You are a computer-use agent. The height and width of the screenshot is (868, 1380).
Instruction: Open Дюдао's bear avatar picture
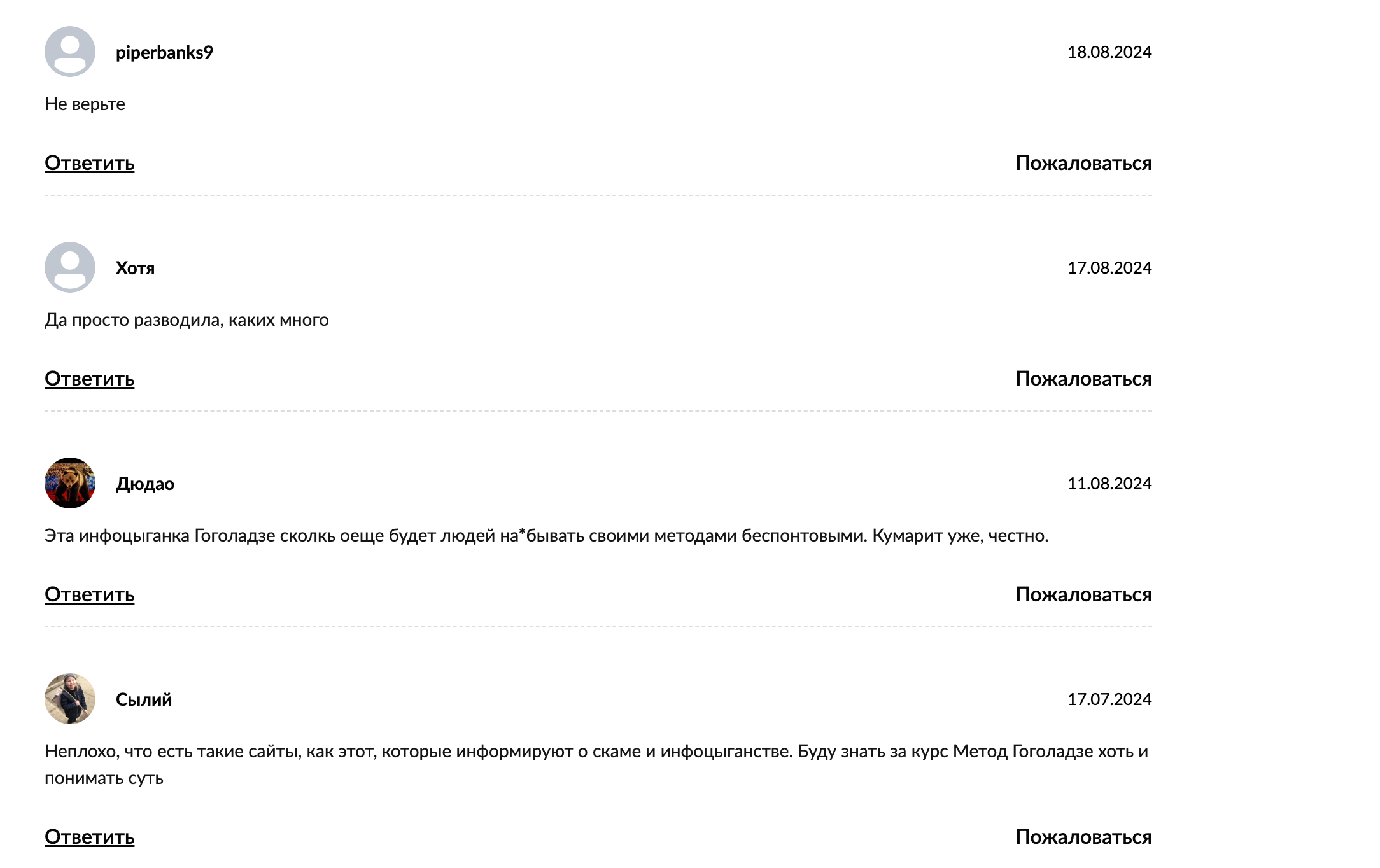click(x=70, y=483)
